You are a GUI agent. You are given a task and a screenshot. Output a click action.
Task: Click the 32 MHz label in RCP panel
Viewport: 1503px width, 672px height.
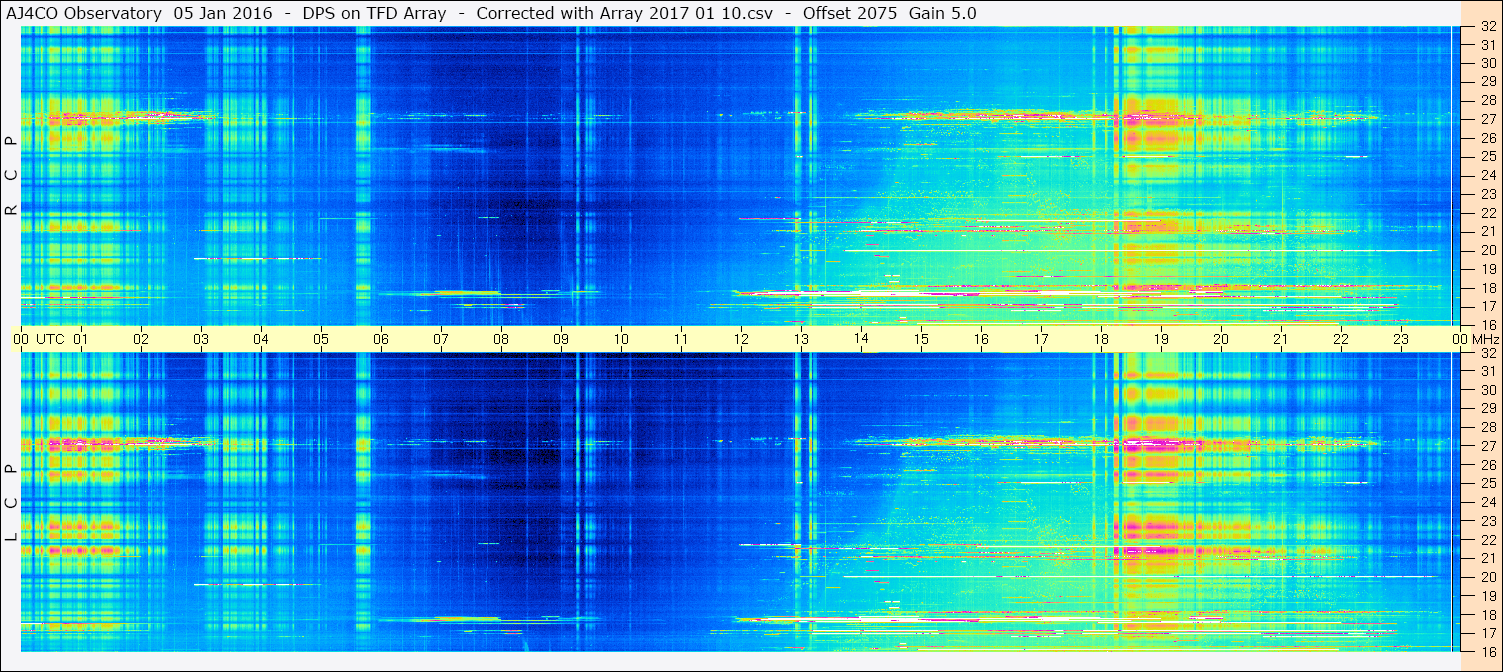[x=1487, y=27]
